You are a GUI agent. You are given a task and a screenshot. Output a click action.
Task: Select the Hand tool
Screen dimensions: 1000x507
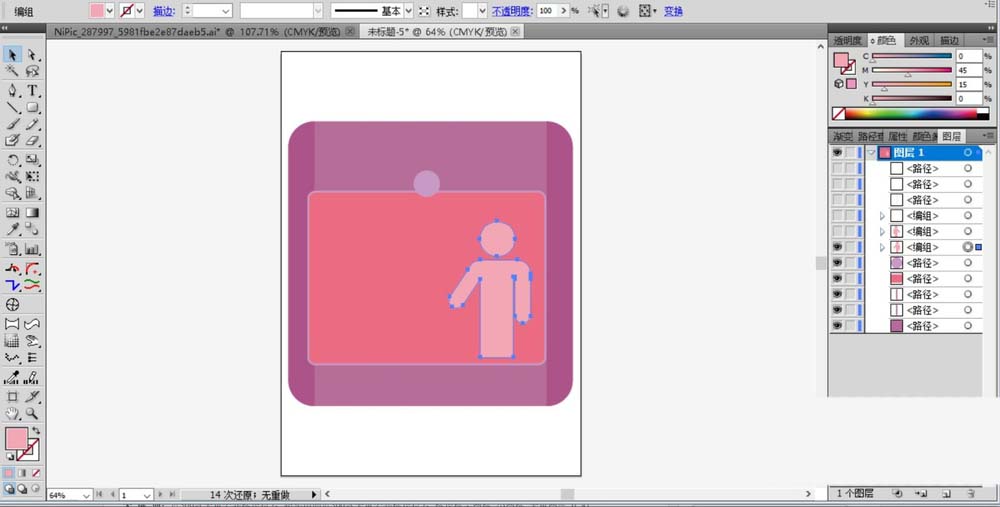point(13,412)
